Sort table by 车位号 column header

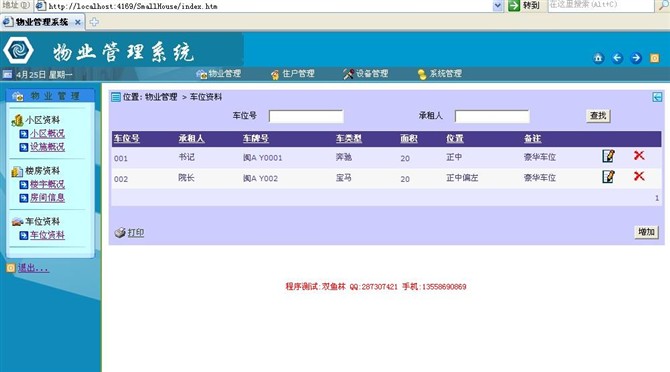point(126,138)
